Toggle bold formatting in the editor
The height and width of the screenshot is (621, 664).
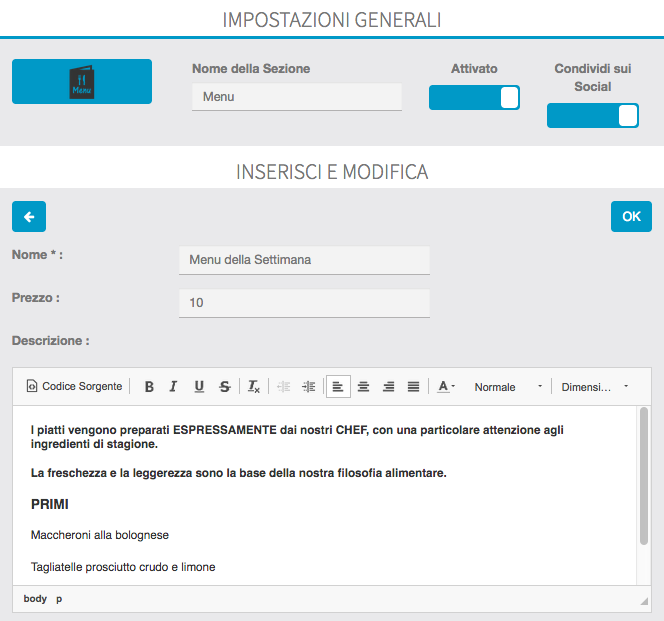pos(149,386)
